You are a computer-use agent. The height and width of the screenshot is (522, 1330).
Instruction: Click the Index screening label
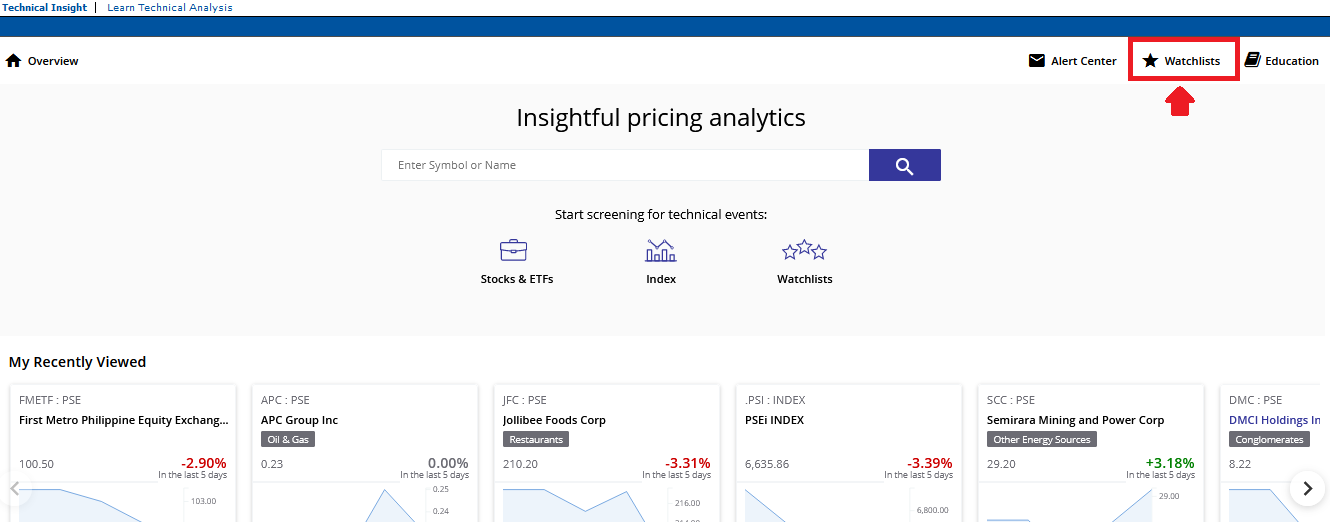(x=661, y=279)
